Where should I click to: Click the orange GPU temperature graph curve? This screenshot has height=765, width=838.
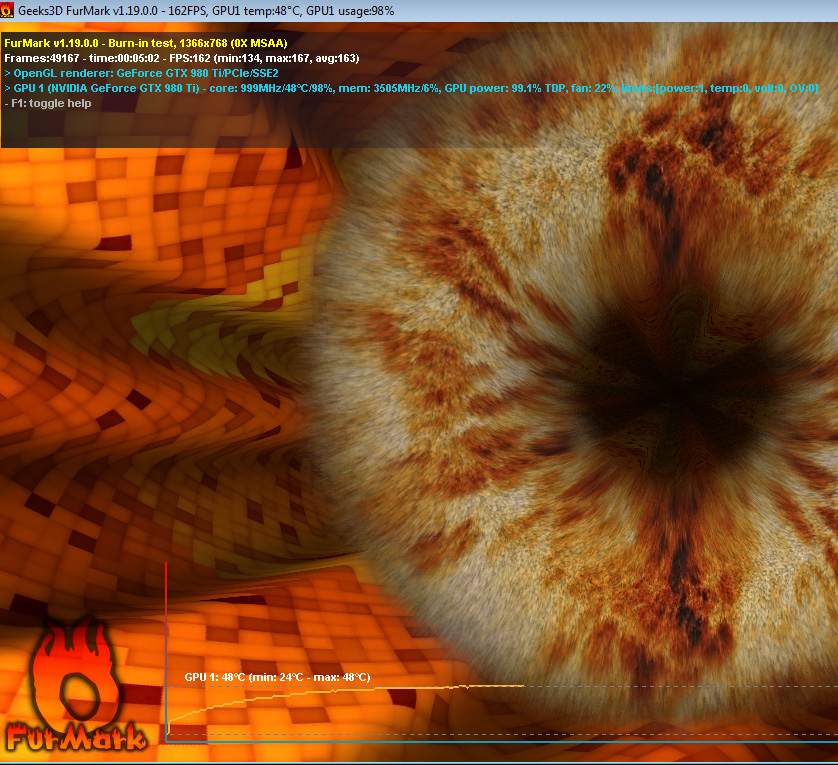coord(345,709)
